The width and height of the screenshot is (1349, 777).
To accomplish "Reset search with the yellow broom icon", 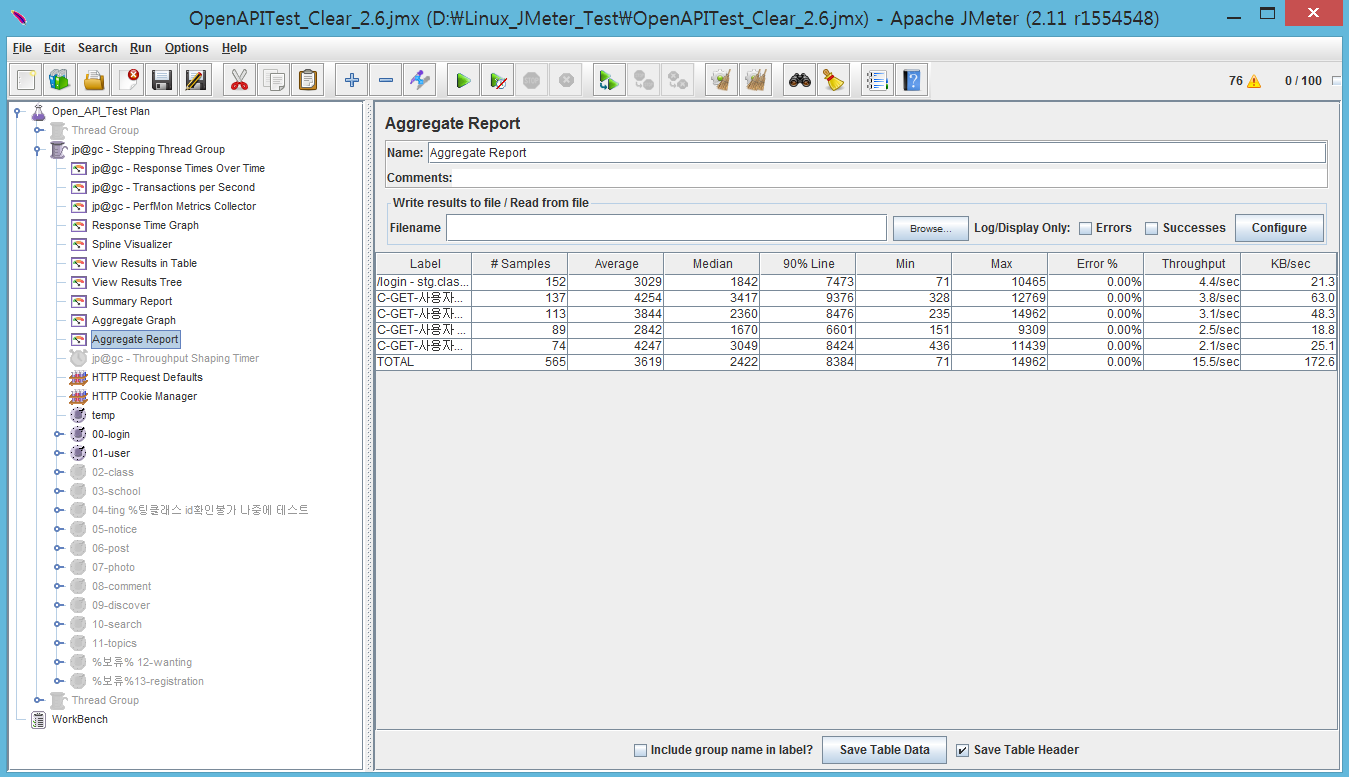I will pyautogui.click(x=833, y=81).
